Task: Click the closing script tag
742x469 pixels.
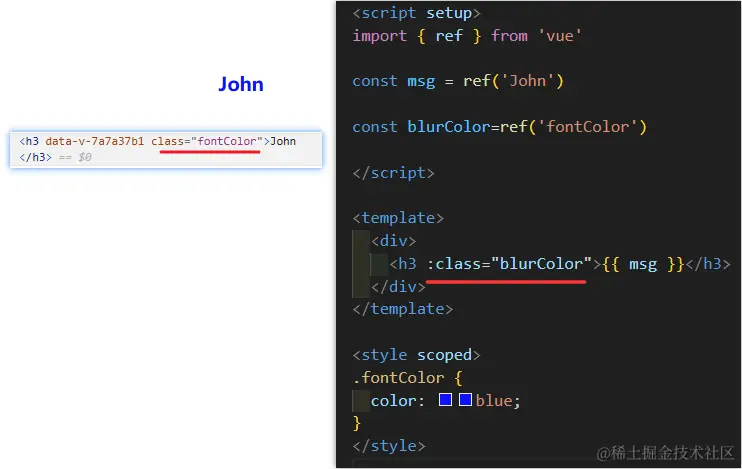Action: click(x=393, y=173)
